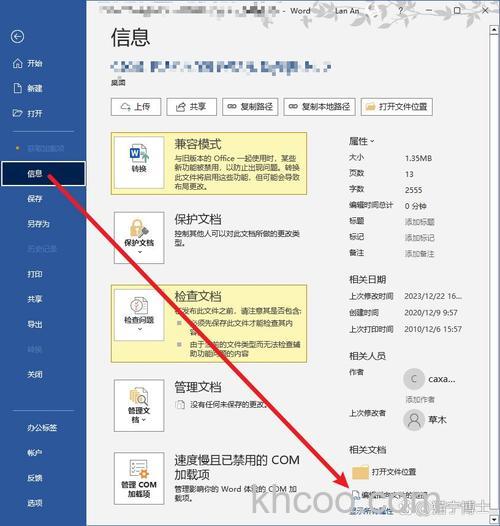Open the 开始 home page

[28, 63]
